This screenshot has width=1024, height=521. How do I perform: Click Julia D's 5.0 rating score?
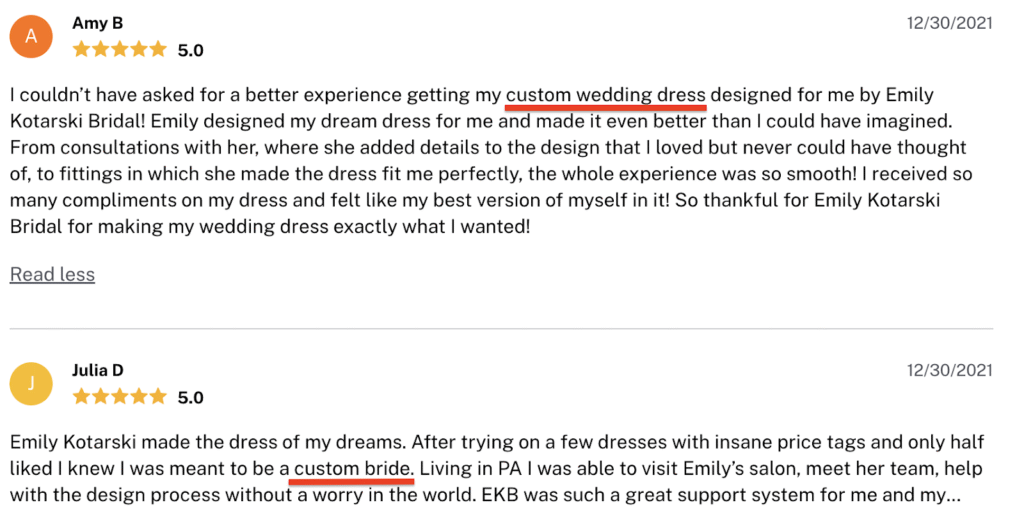pyautogui.click(x=191, y=398)
